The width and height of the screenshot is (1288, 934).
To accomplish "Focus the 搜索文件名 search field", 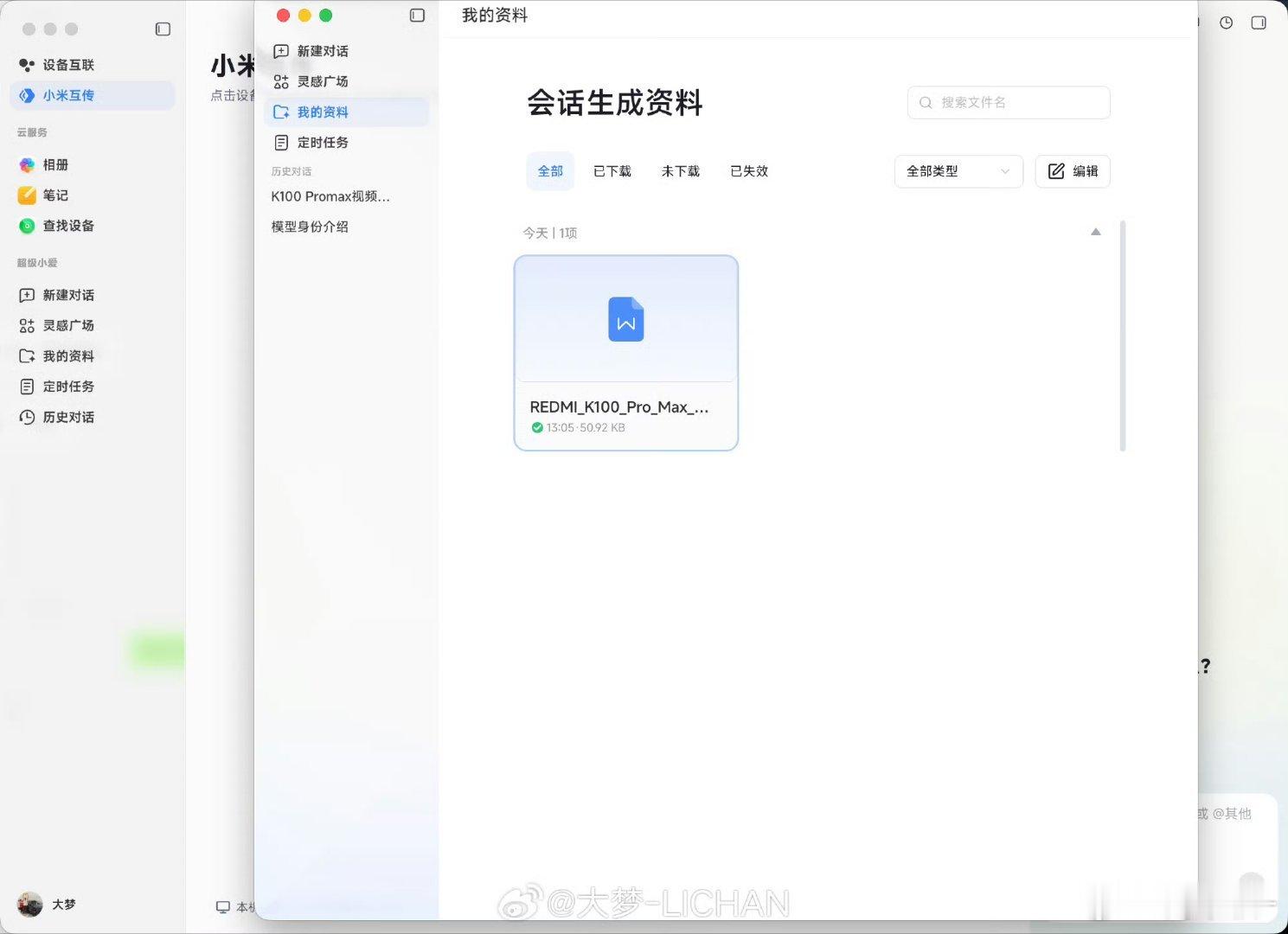I will point(1009,102).
